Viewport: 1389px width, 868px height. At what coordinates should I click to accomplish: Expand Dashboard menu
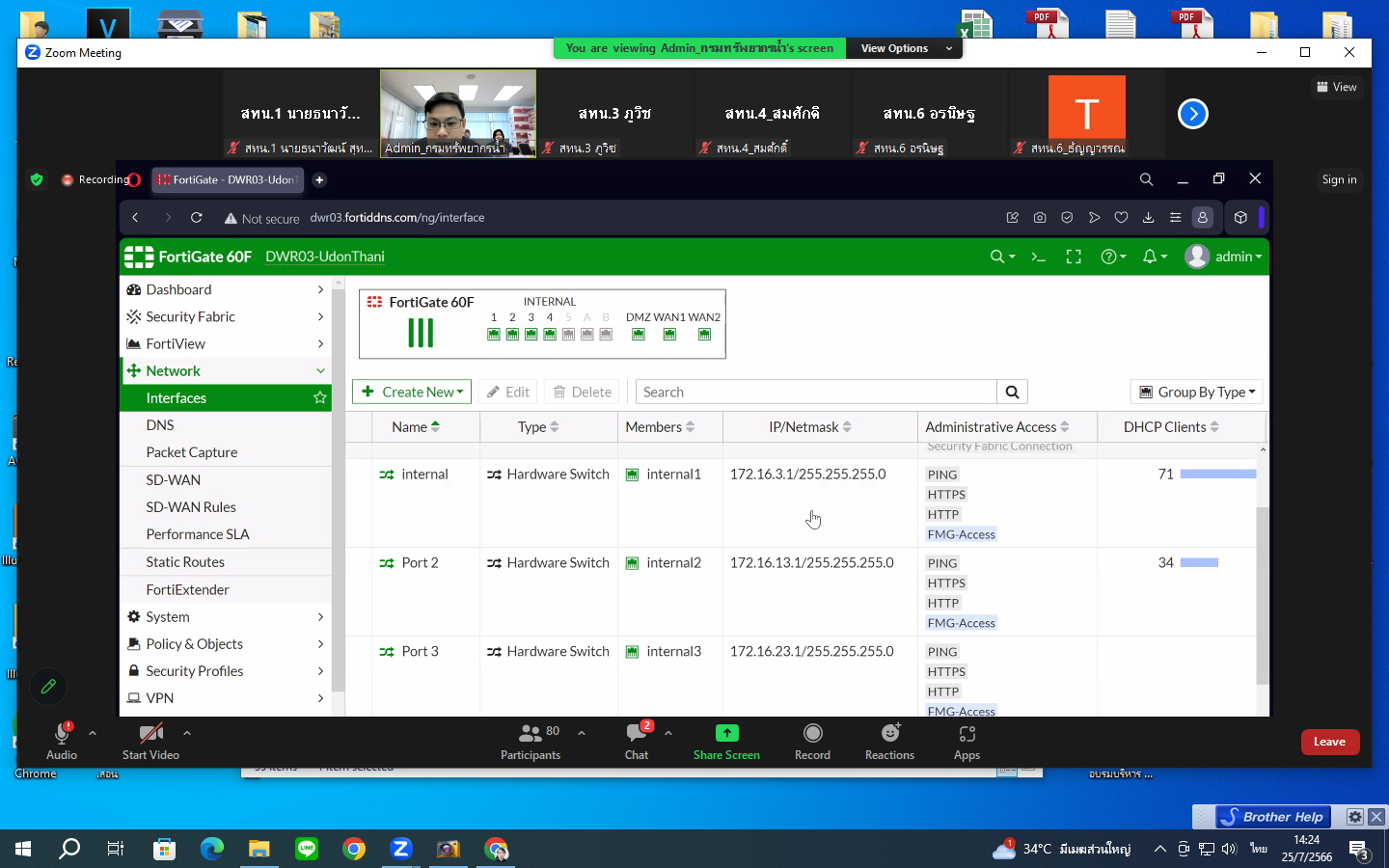click(226, 289)
